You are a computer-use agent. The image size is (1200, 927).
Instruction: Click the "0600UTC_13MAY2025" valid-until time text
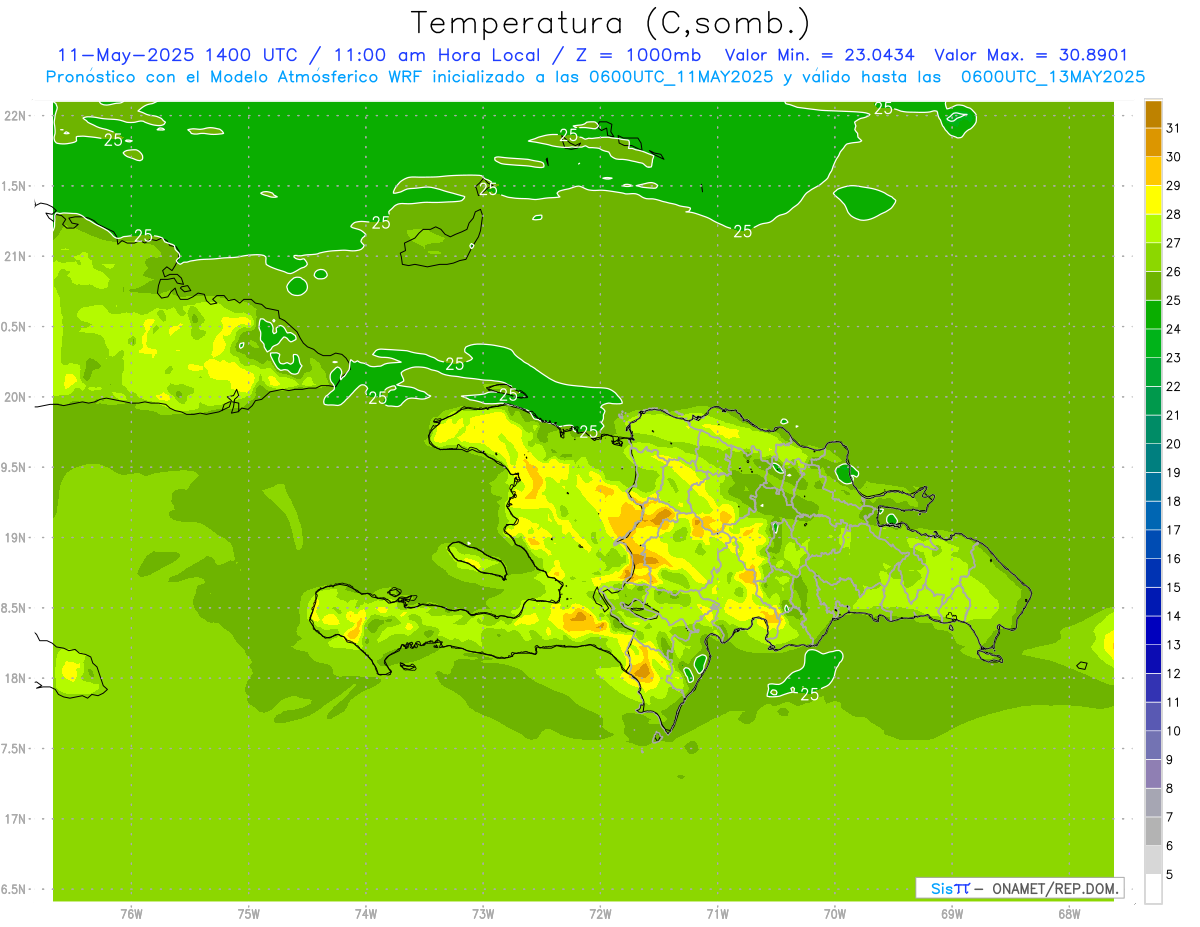pyautogui.click(x=1053, y=77)
